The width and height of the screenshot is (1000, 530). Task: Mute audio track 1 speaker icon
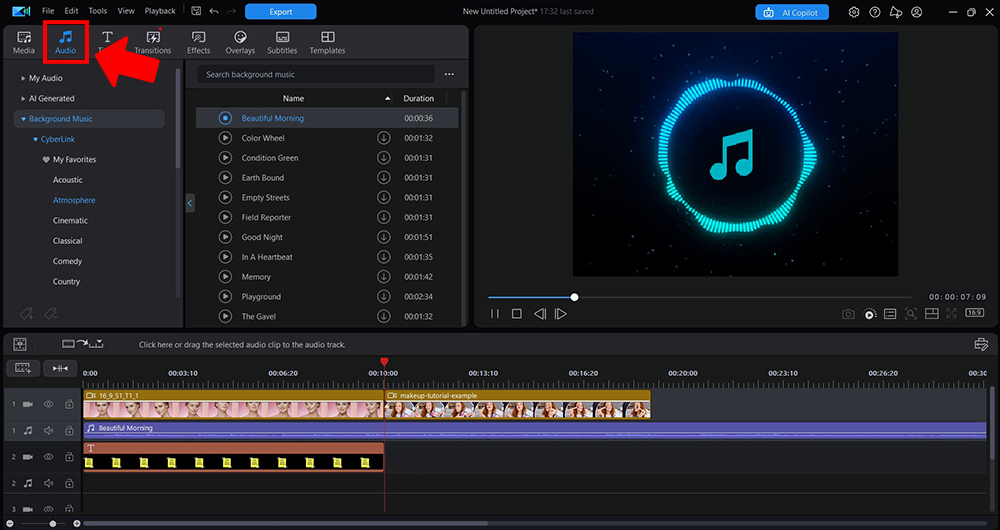point(48,430)
